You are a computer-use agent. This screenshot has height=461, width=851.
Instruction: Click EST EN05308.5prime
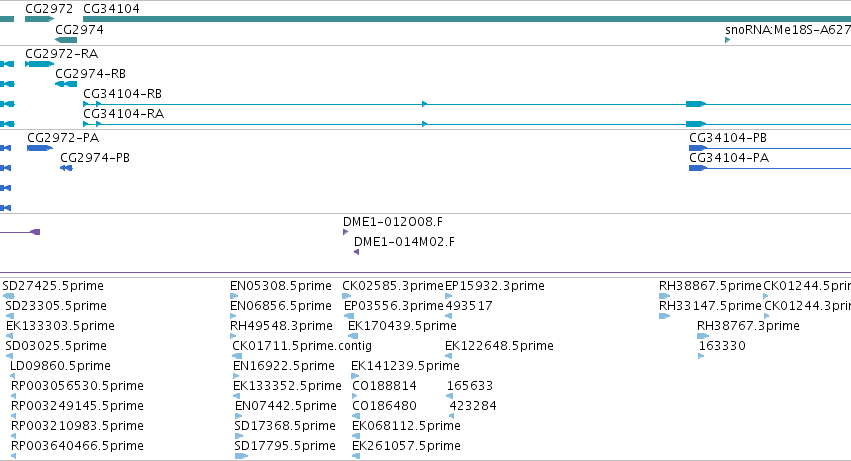(x=281, y=286)
